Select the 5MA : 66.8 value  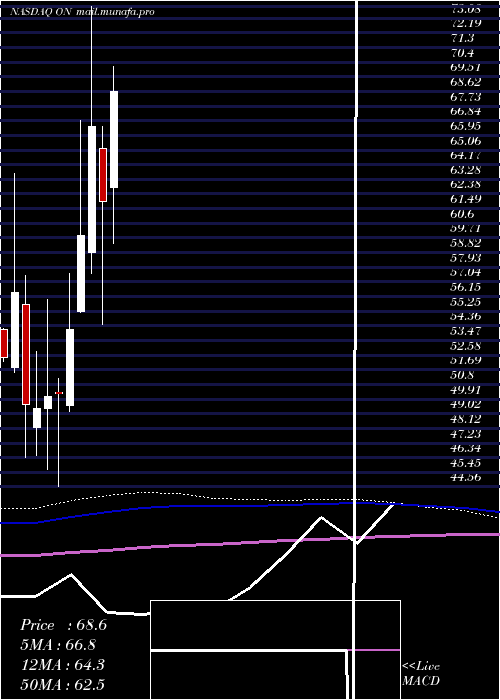pyautogui.click(x=58, y=645)
